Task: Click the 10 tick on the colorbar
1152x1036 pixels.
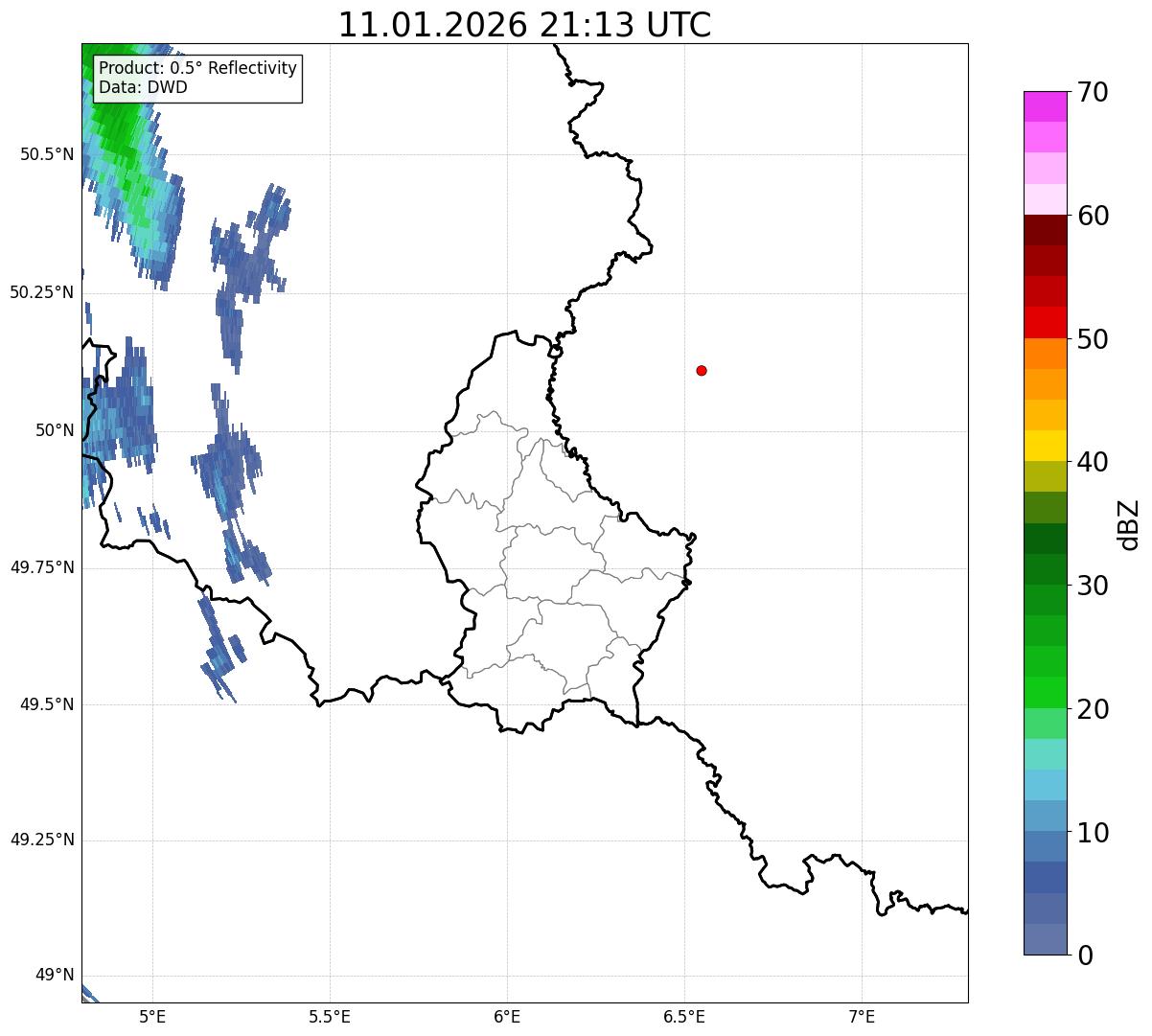Action: (x=1093, y=833)
